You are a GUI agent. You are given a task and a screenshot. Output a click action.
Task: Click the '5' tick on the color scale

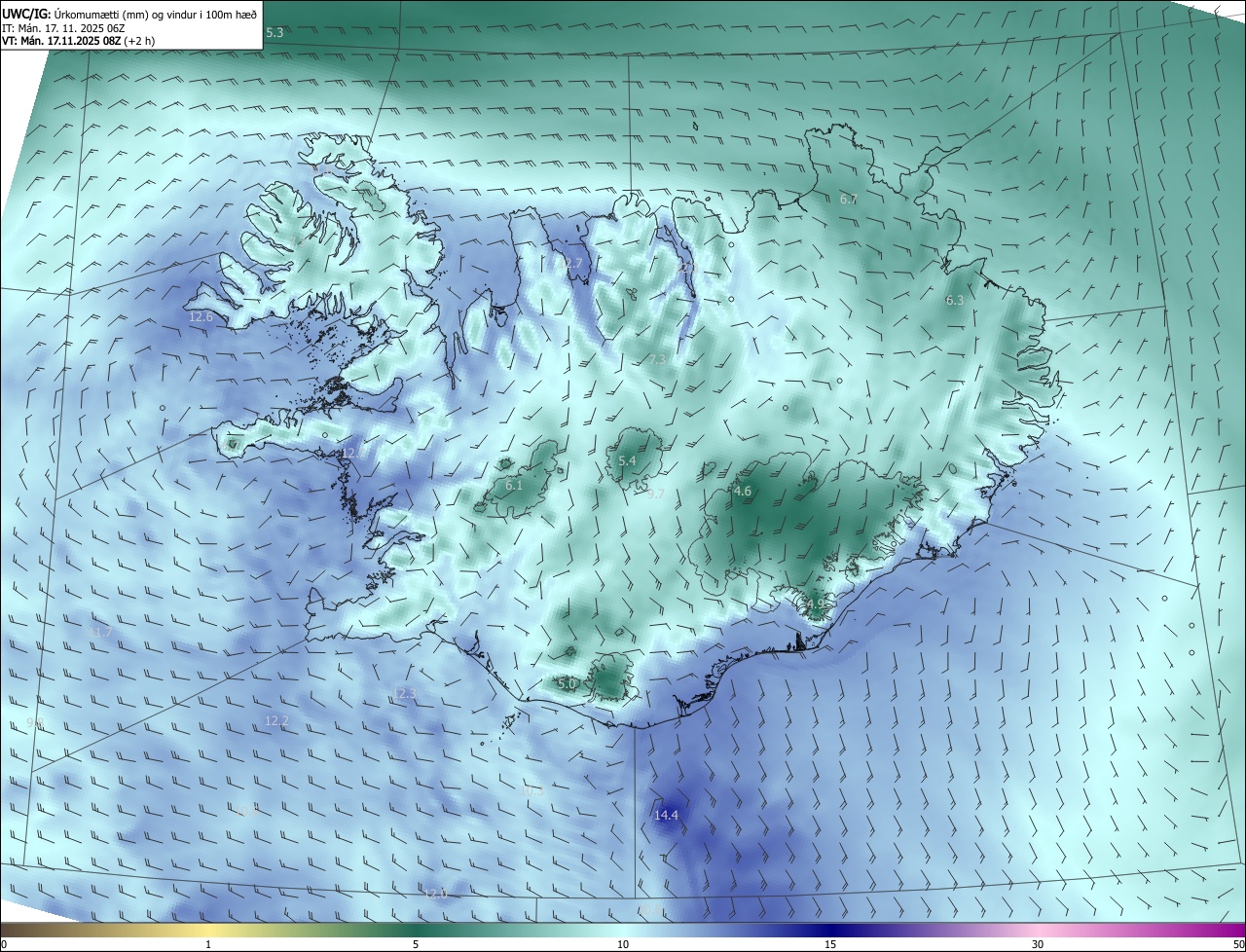pyautogui.click(x=416, y=944)
